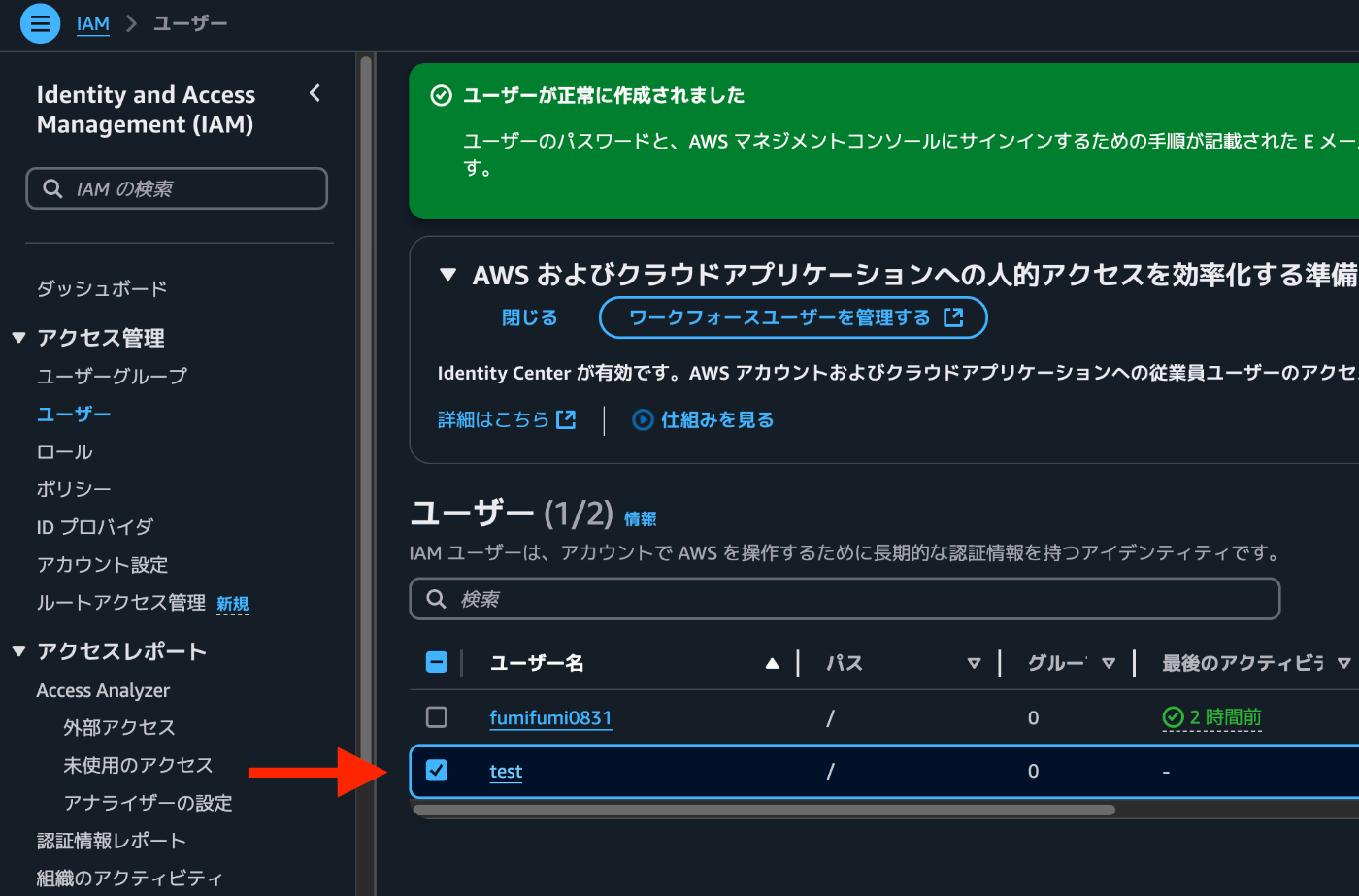Click the 閉じる link in the panel
The width and height of the screenshot is (1359, 896).
(x=529, y=317)
